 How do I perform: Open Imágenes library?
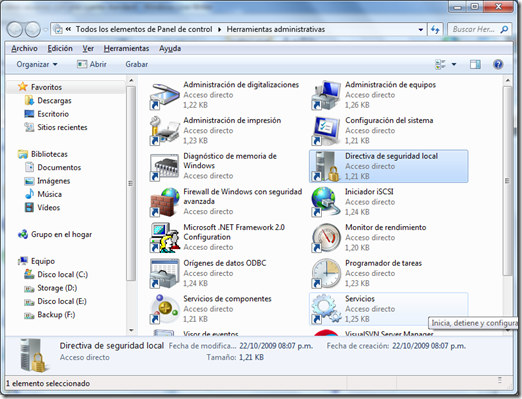[x=54, y=181]
